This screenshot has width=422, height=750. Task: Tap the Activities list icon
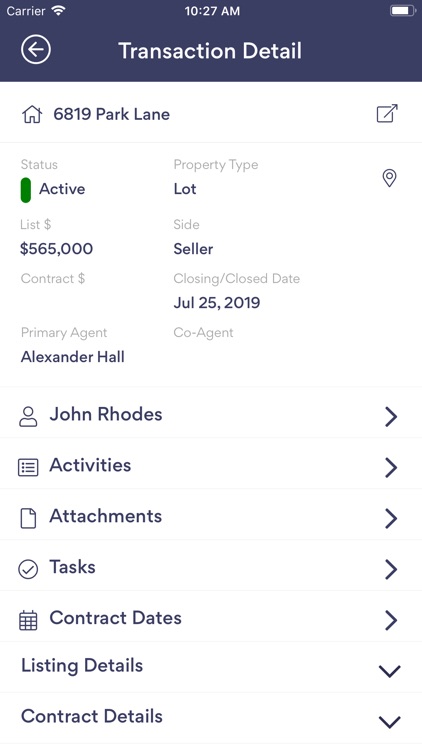28,467
